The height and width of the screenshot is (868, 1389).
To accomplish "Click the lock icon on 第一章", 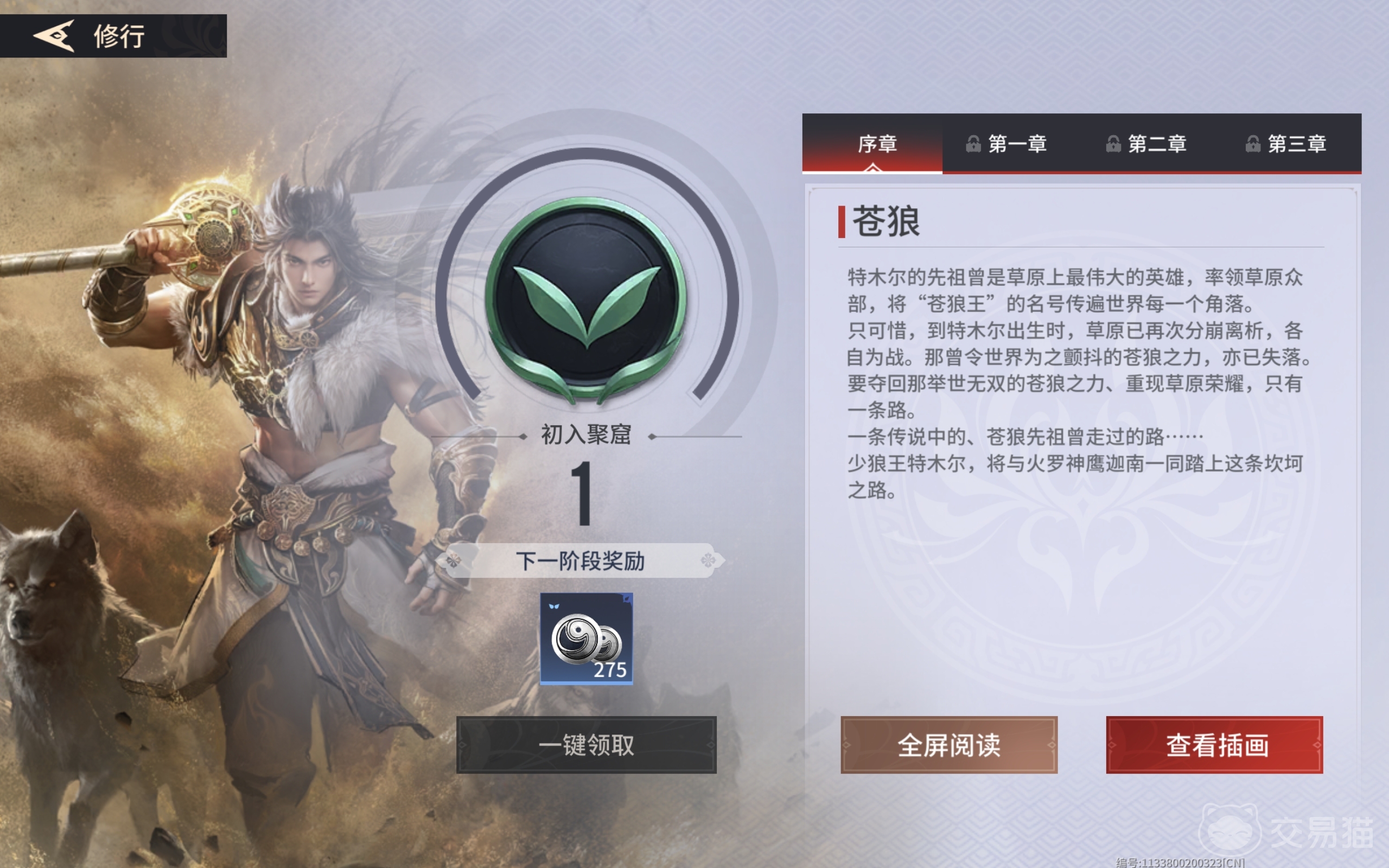I will (x=973, y=144).
